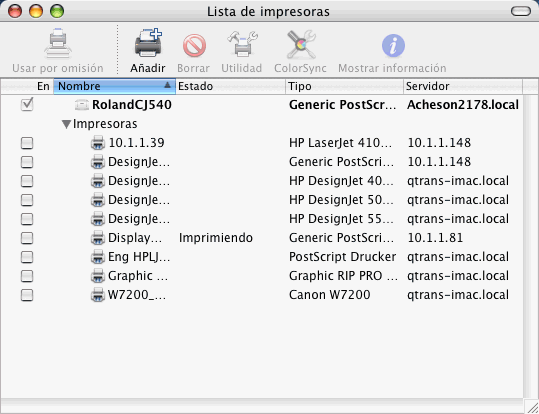Click the Borrar delete icon
The height and width of the screenshot is (414, 539).
[194, 45]
